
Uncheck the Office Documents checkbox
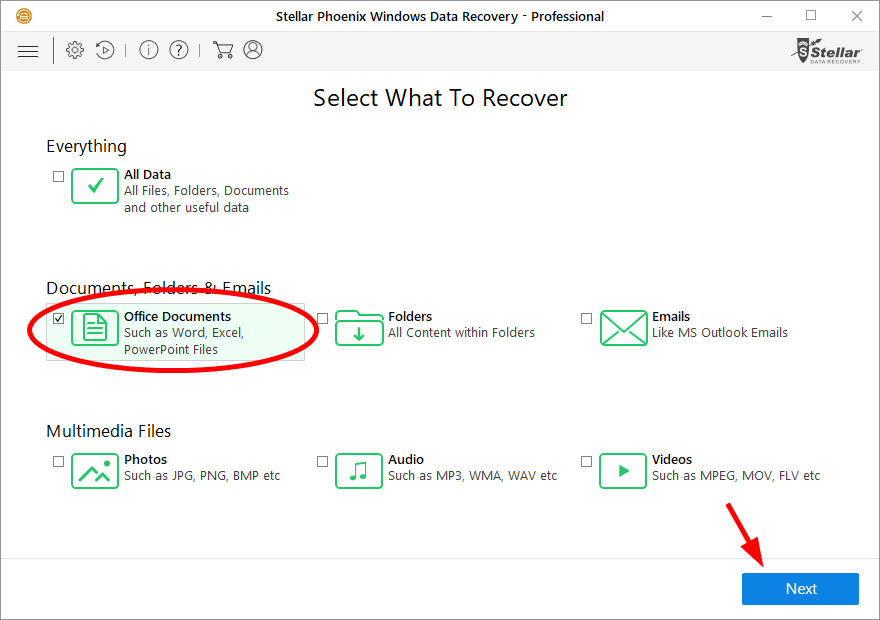tap(58, 318)
